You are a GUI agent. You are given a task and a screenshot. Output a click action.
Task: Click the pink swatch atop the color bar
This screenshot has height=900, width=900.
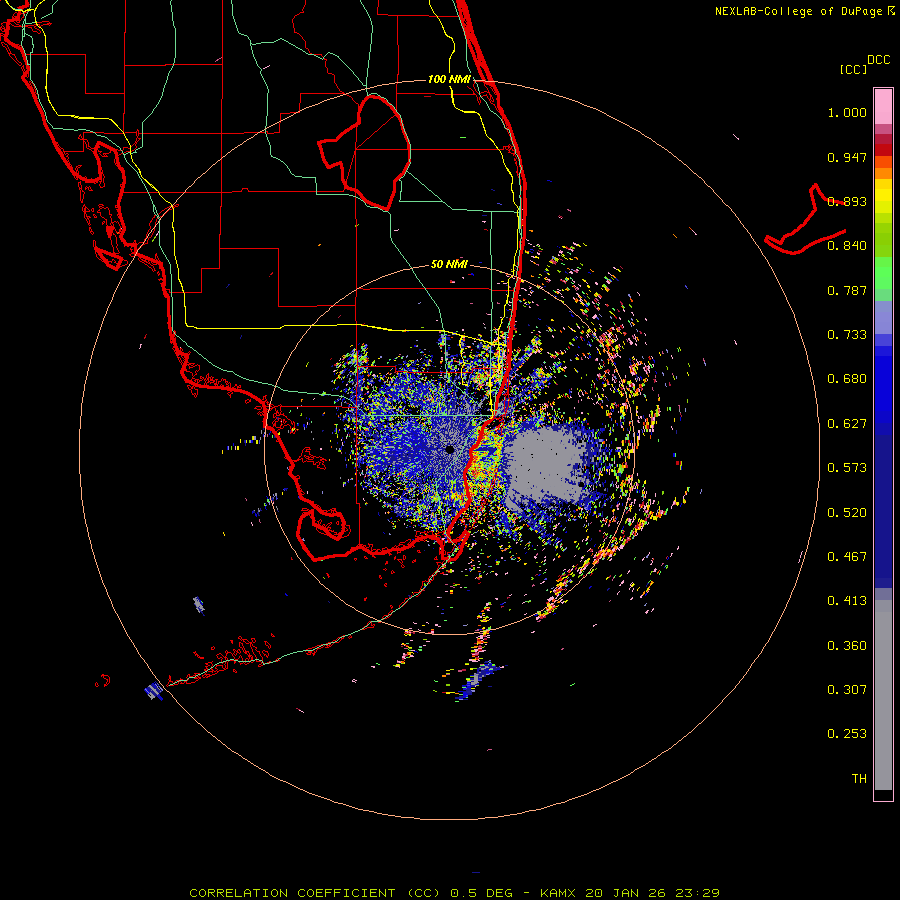click(x=883, y=106)
